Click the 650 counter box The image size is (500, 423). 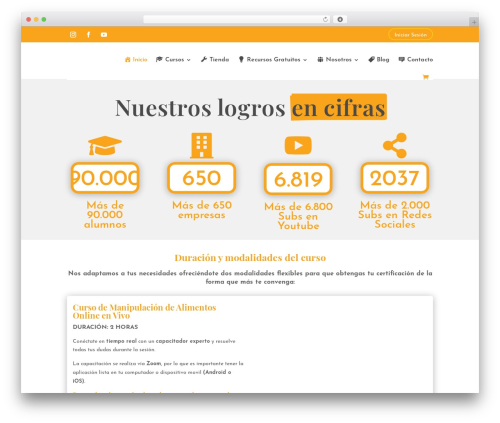coord(202,178)
